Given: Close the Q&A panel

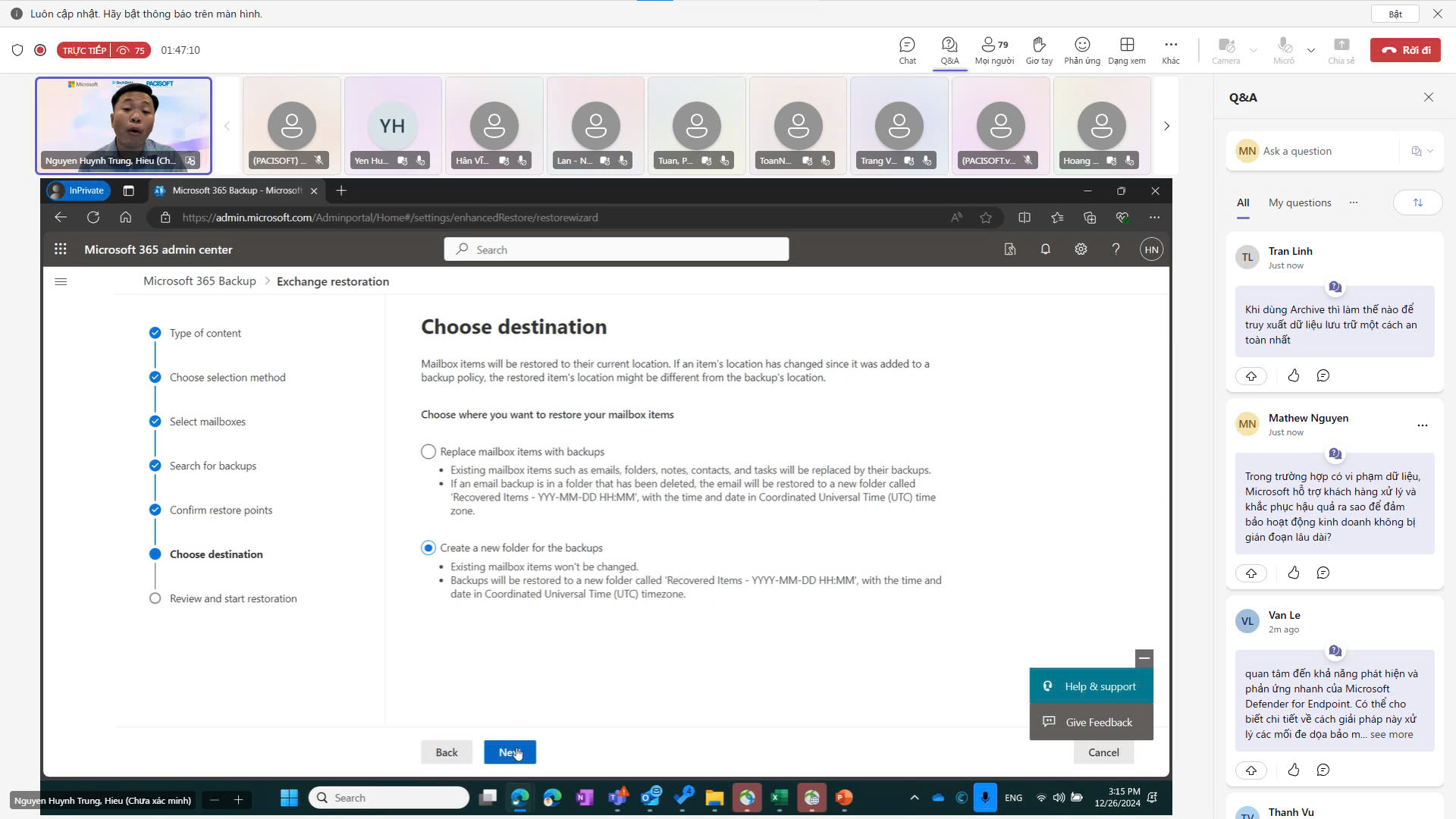Looking at the screenshot, I should (1429, 97).
